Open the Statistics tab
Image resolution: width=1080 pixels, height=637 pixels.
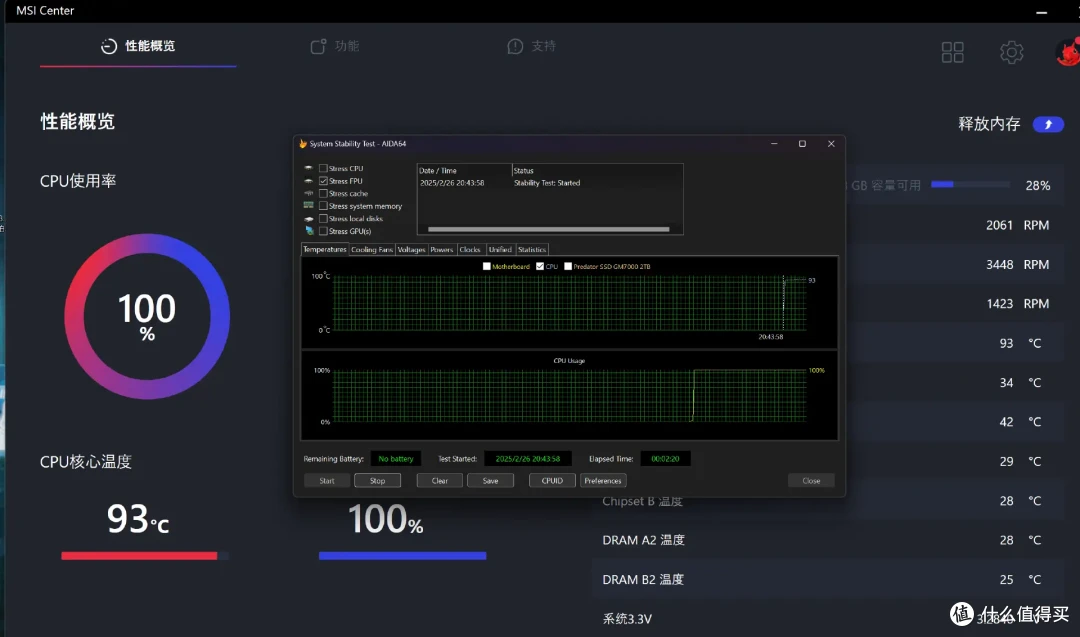(x=532, y=249)
